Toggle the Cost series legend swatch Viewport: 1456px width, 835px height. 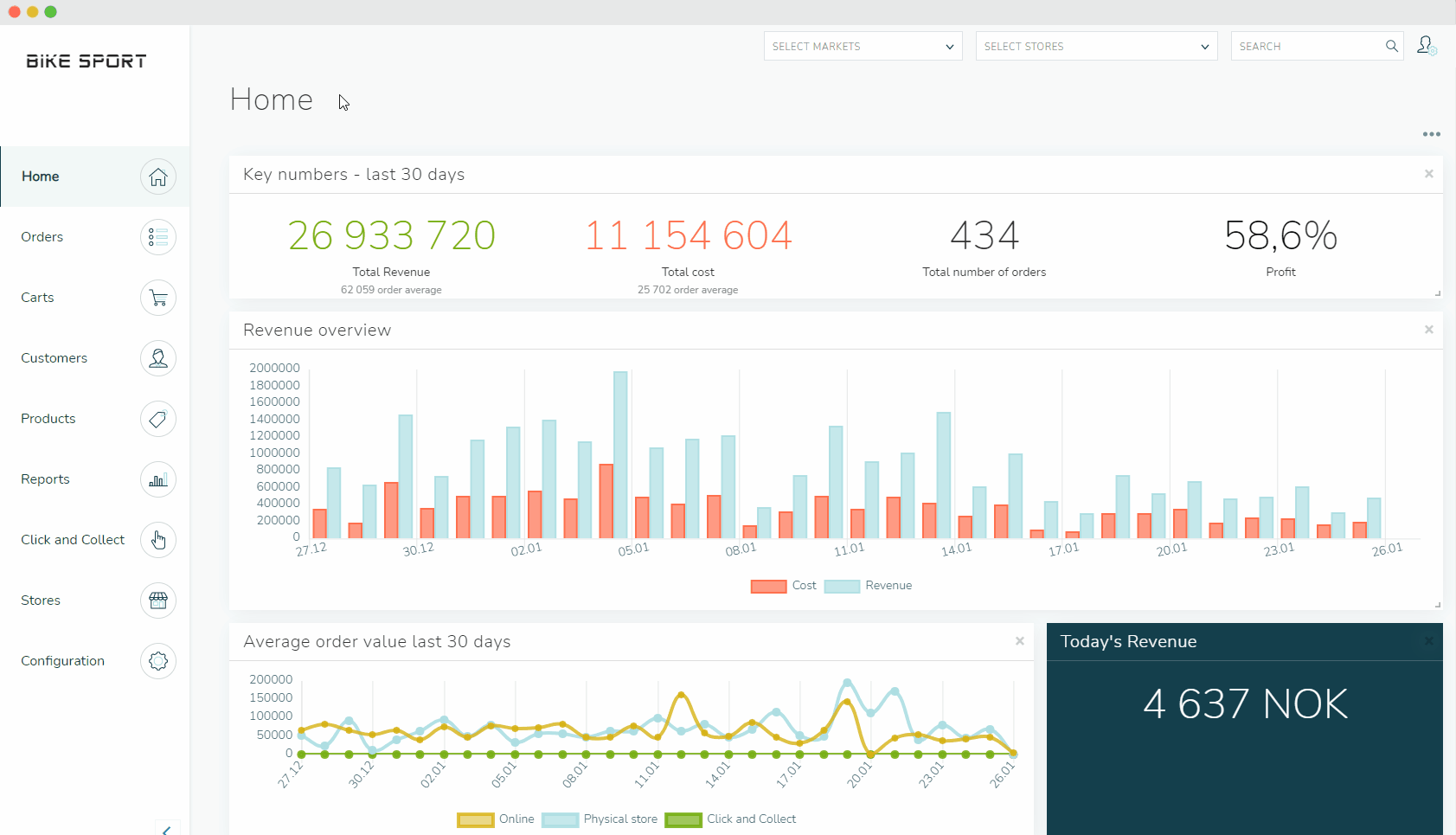768,586
